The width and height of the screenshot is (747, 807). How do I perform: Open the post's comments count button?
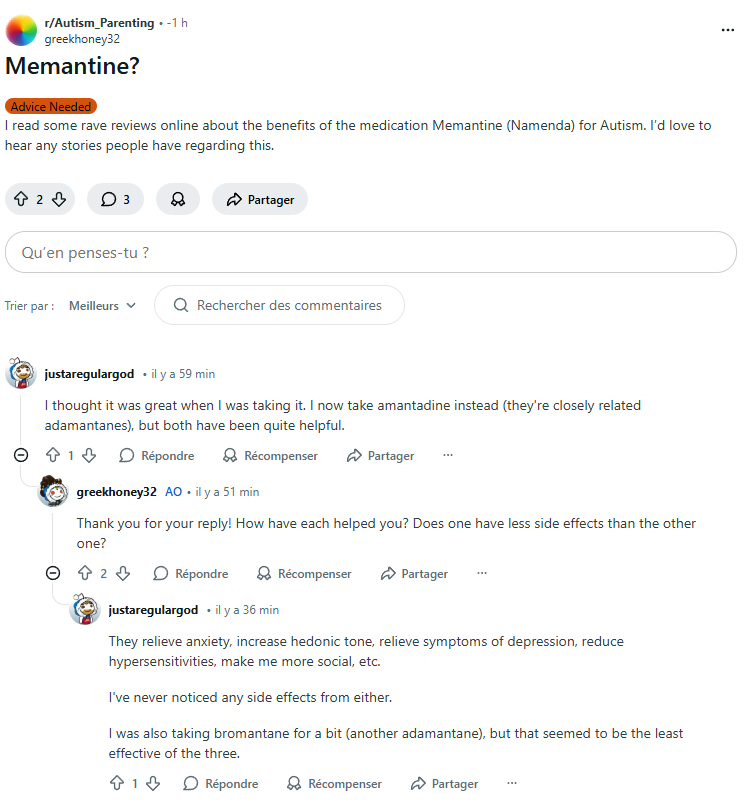click(x=115, y=199)
